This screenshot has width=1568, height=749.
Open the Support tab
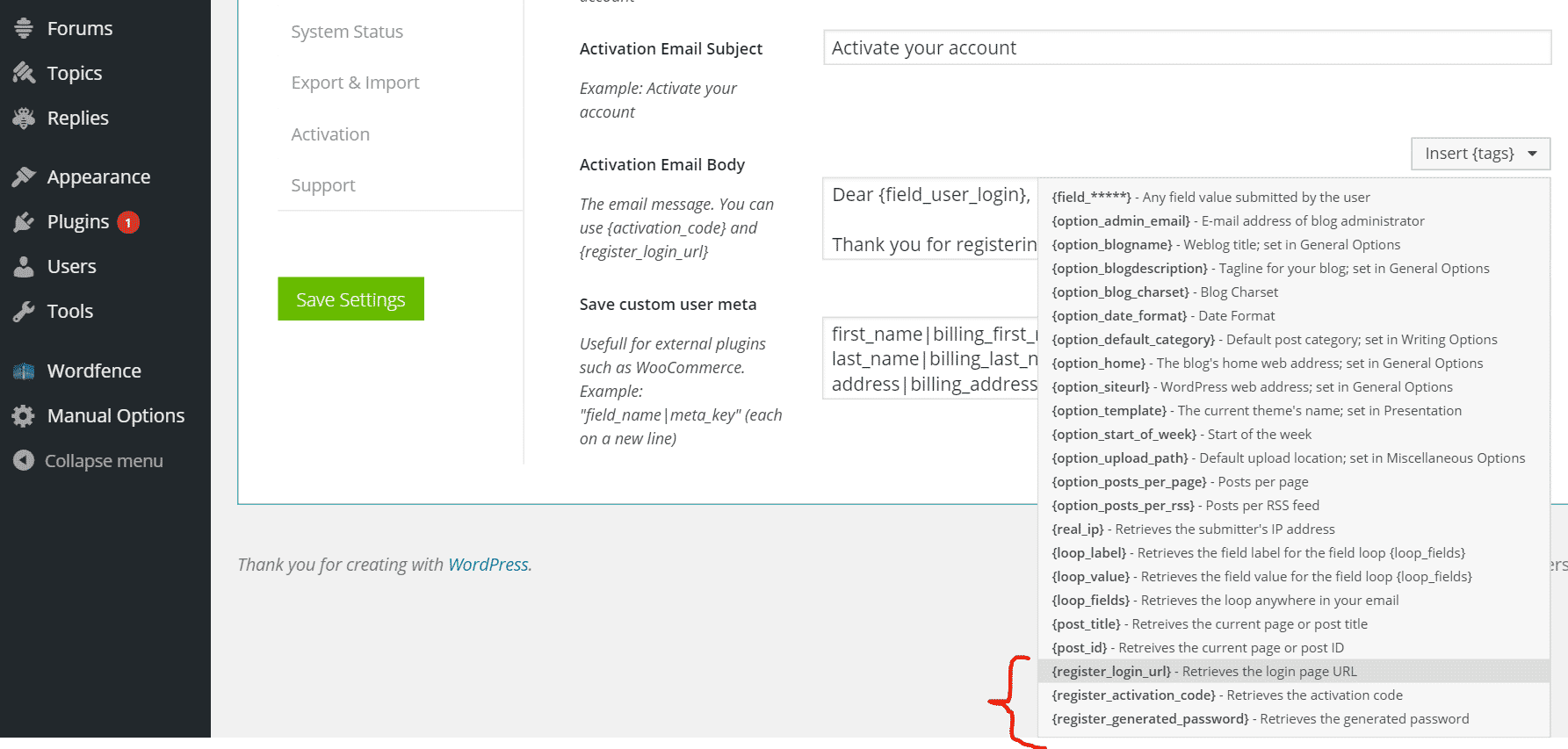[x=323, y=185]
